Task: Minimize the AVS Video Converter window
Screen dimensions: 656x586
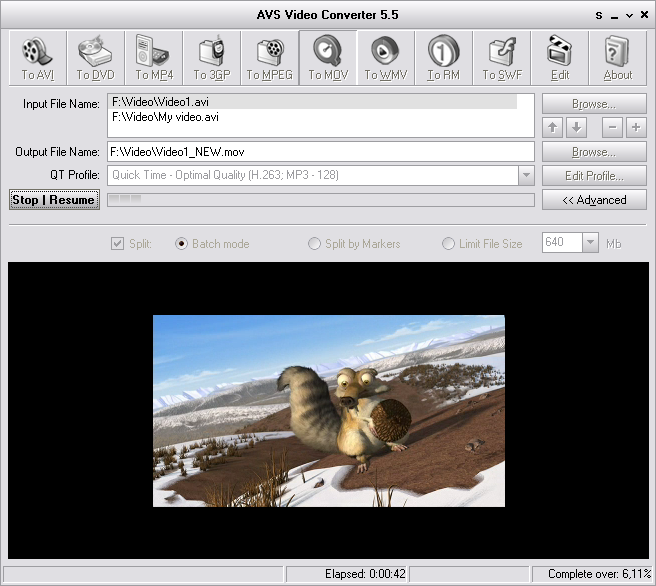Action: [614, 16]
